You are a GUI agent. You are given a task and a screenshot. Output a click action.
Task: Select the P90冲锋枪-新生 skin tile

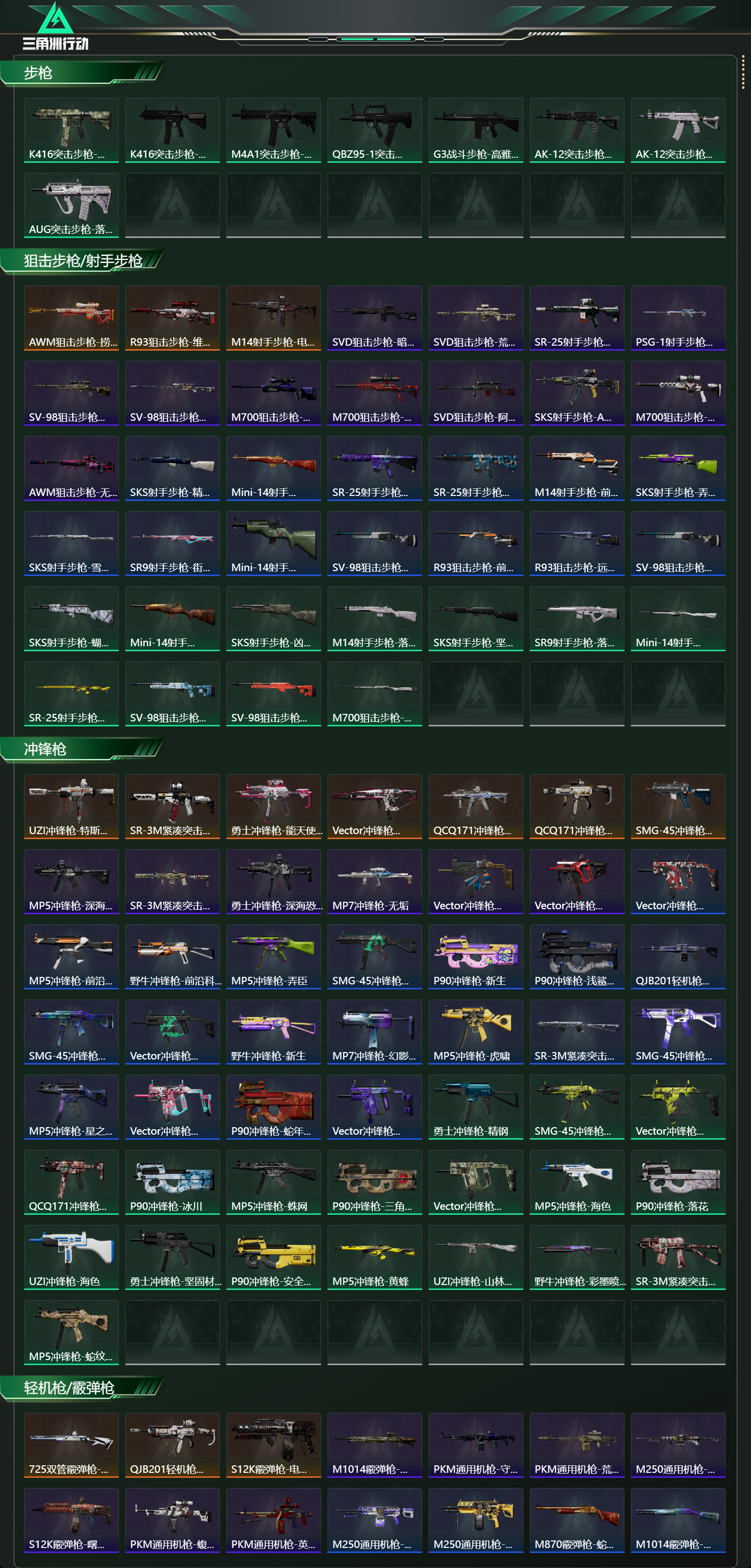(476, 957)
